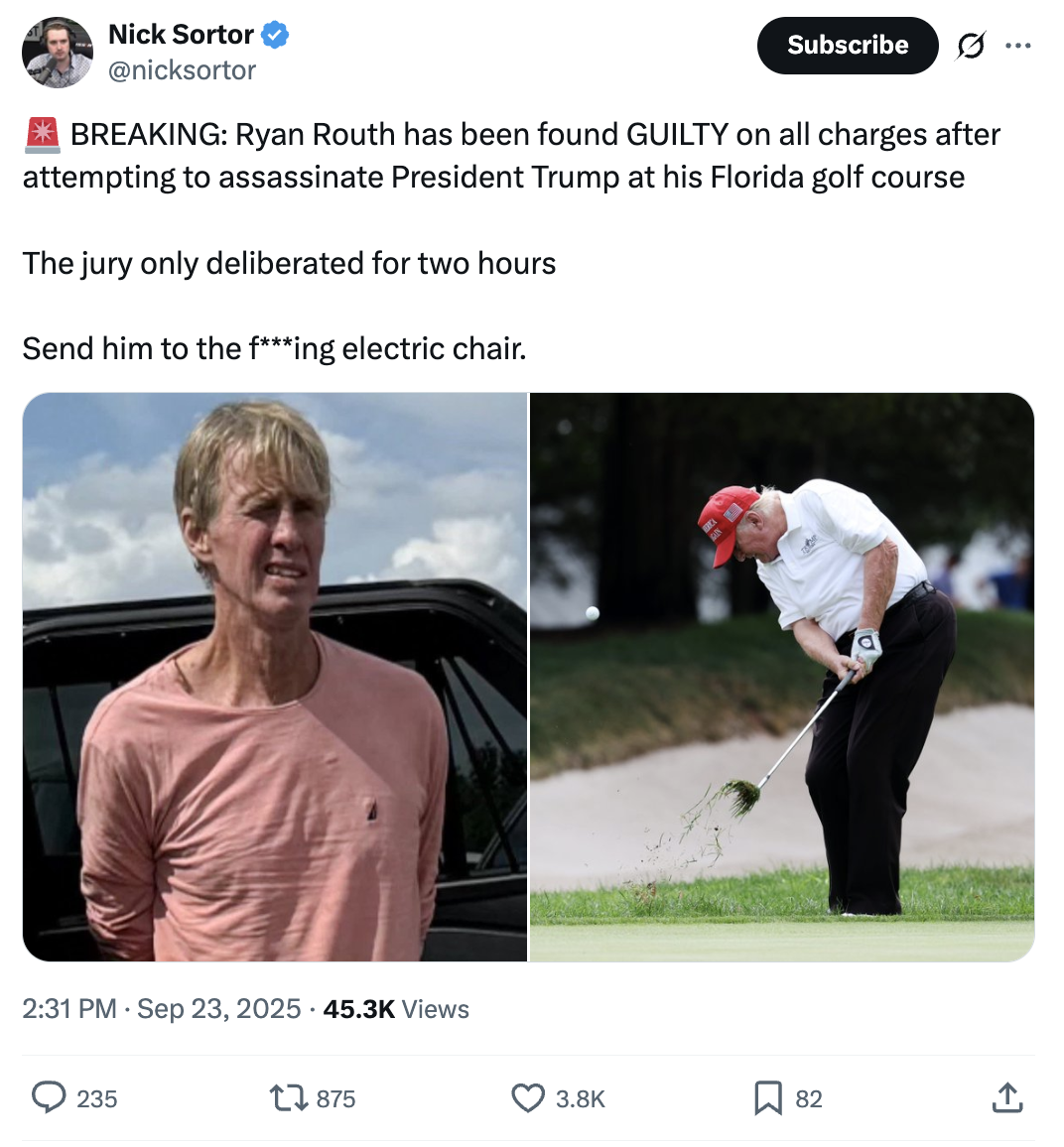Open the @nicksortor handle link
The height and width of the screenshot is (1147, 1064).
(x=183, y=70)
